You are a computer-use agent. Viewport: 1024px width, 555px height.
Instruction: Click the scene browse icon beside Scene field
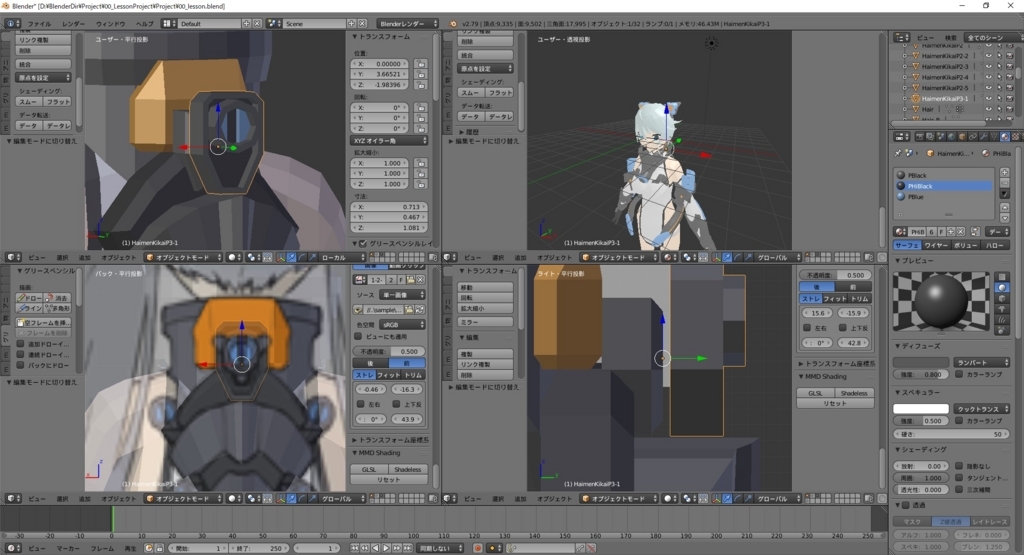pos(274,24)
